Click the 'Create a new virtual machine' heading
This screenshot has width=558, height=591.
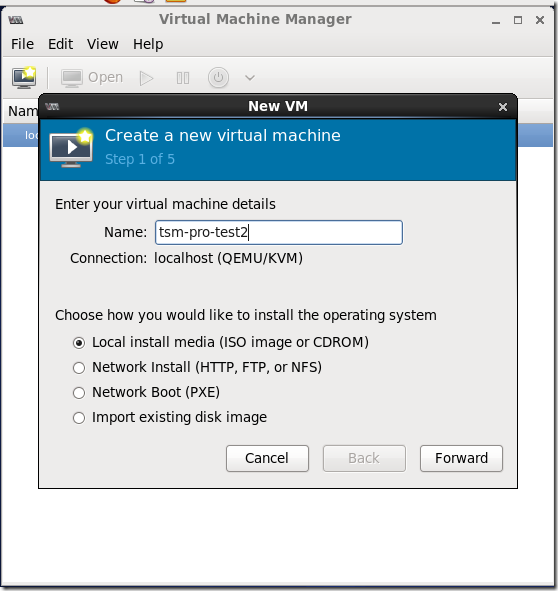[223, 135]
